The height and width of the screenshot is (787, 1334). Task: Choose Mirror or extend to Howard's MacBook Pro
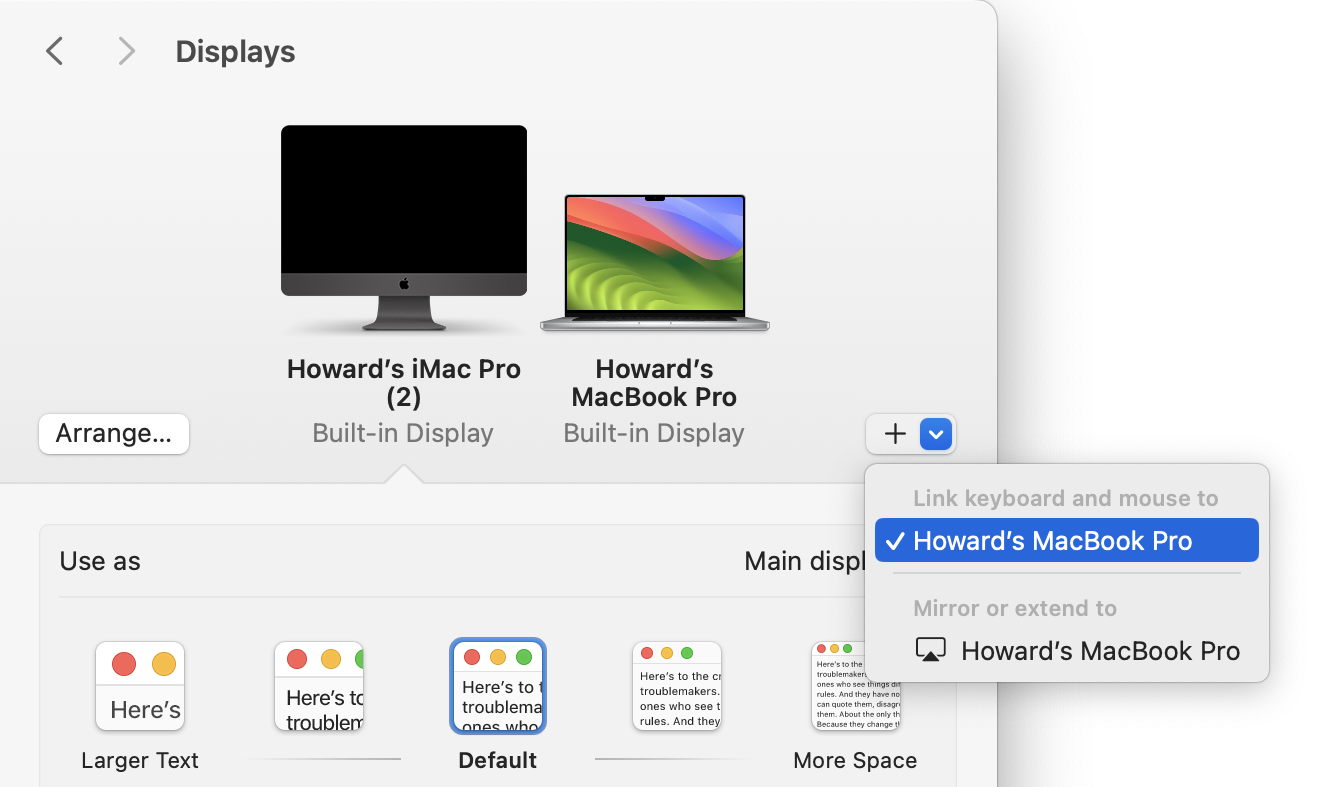tap(1099, 650)
